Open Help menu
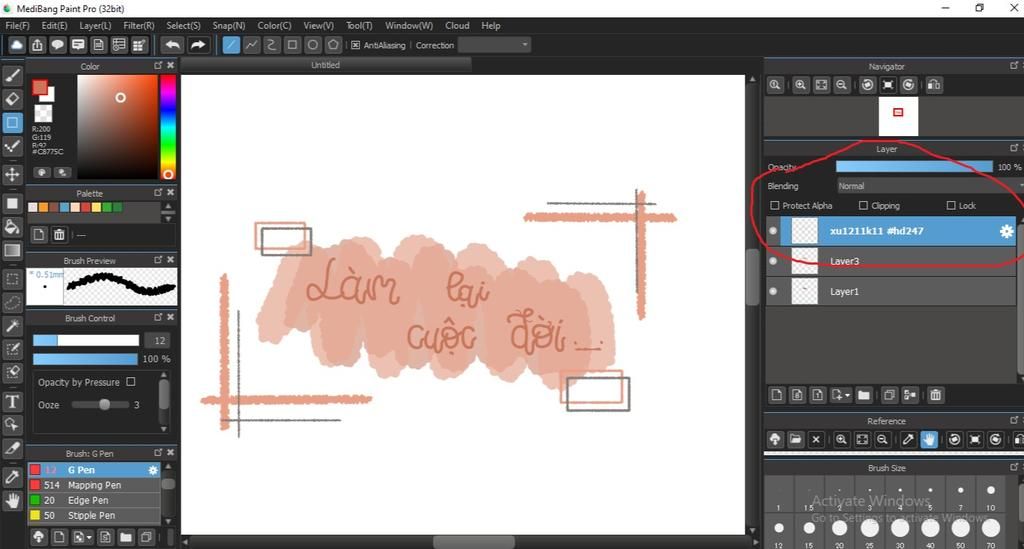The height and width of the screenshot is (549, 1024). (490, 25)
